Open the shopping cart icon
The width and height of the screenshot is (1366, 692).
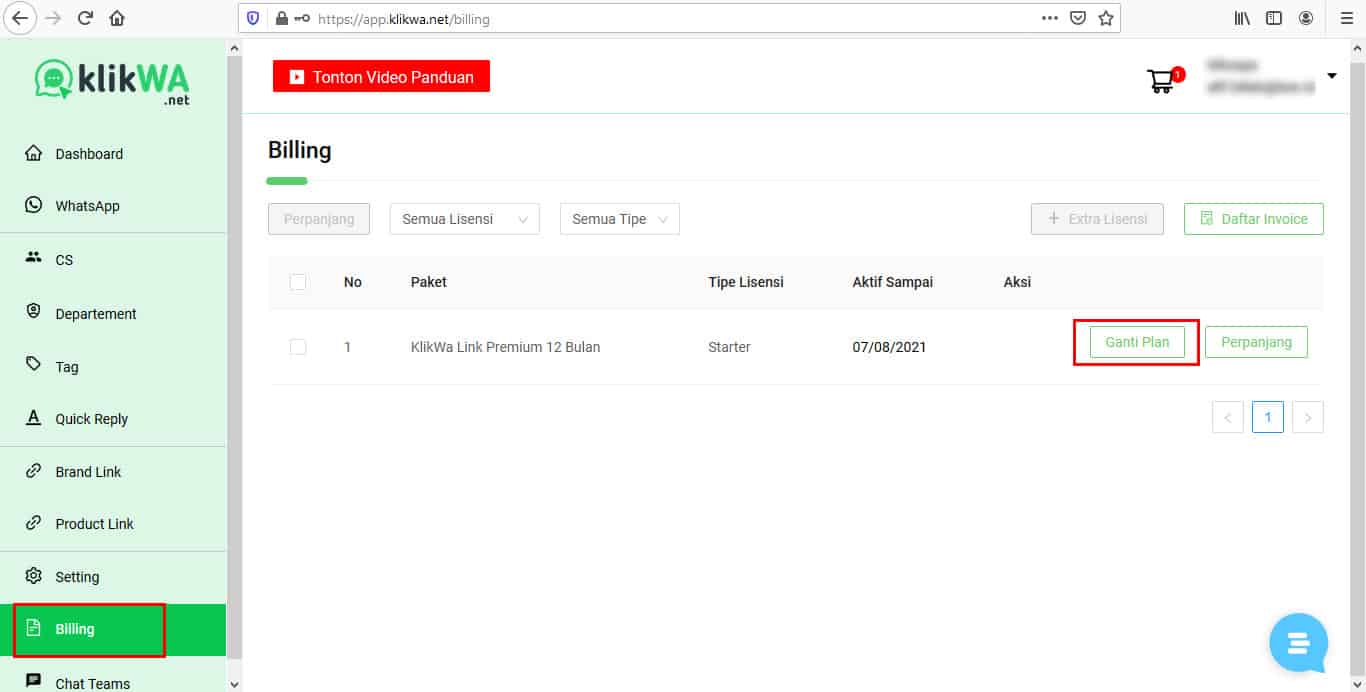tap(1160, 81)
